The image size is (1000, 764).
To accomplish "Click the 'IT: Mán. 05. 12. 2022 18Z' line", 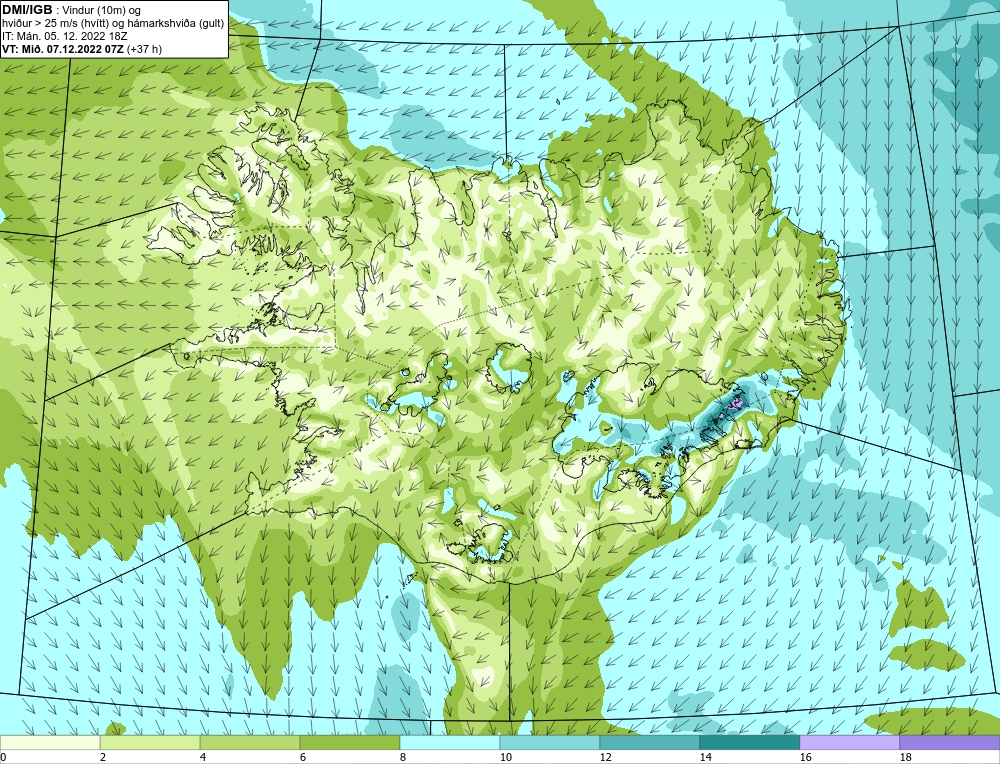I will [64, 36].
